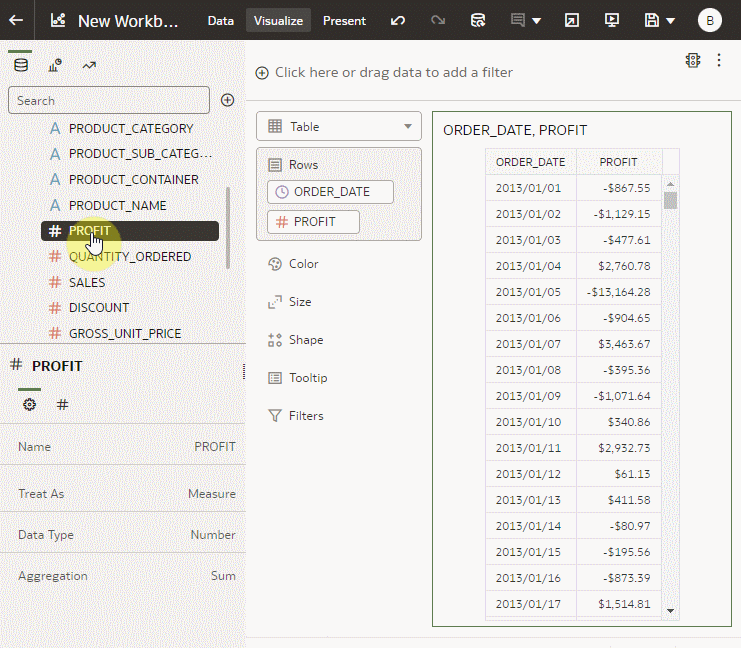
Task: Click the table's vertical scrollbar thumb
Action: click(670, 200)
